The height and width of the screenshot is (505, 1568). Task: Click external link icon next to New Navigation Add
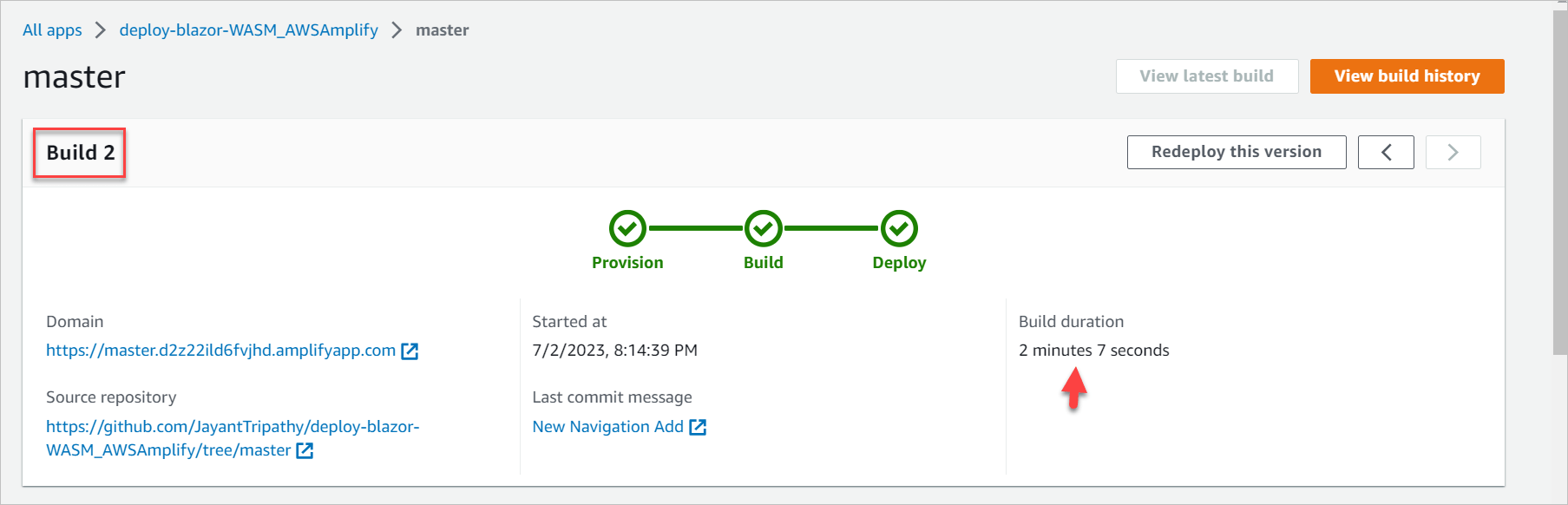(698, 427)
